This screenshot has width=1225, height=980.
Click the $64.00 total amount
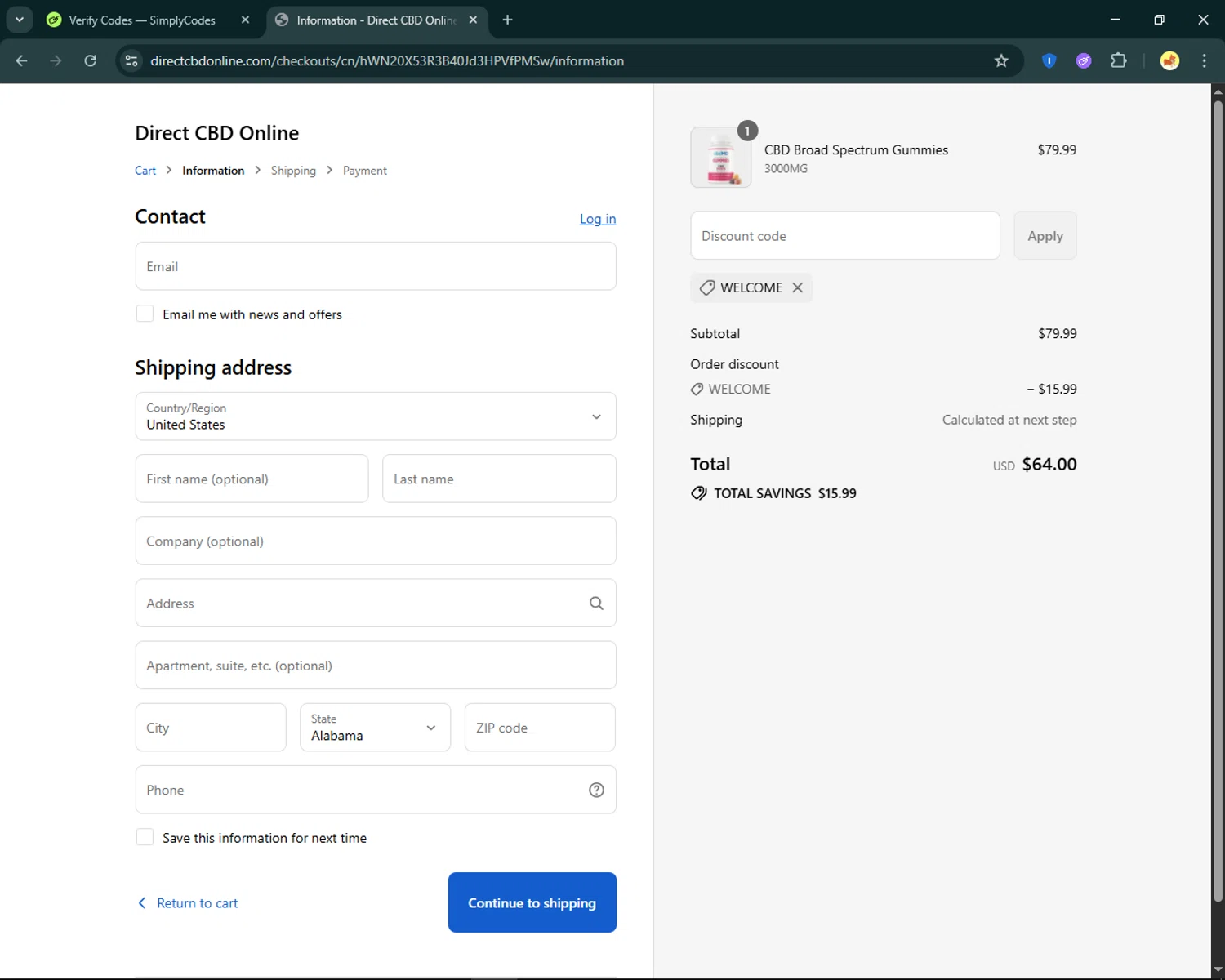1049,465
